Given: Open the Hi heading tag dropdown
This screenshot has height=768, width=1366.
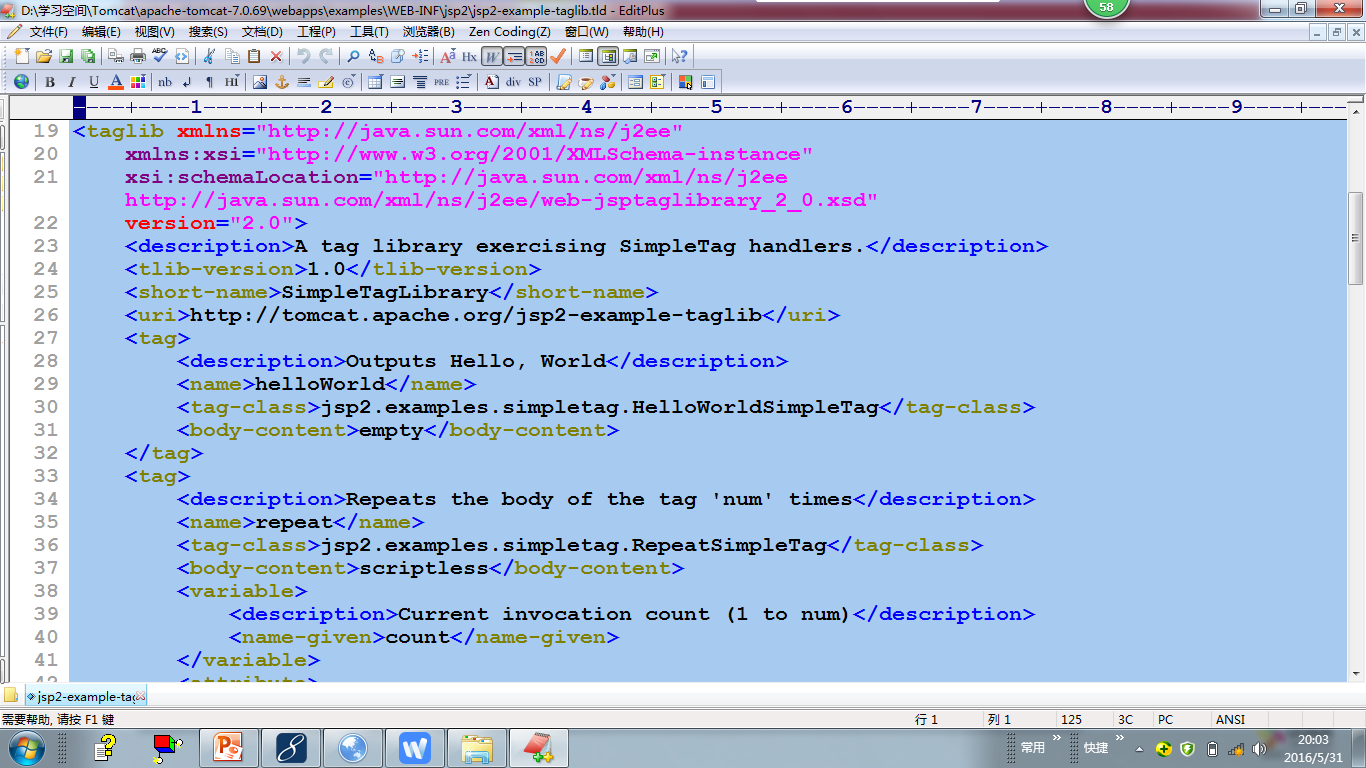Looking at the screenshot, I should click(231, 82).
